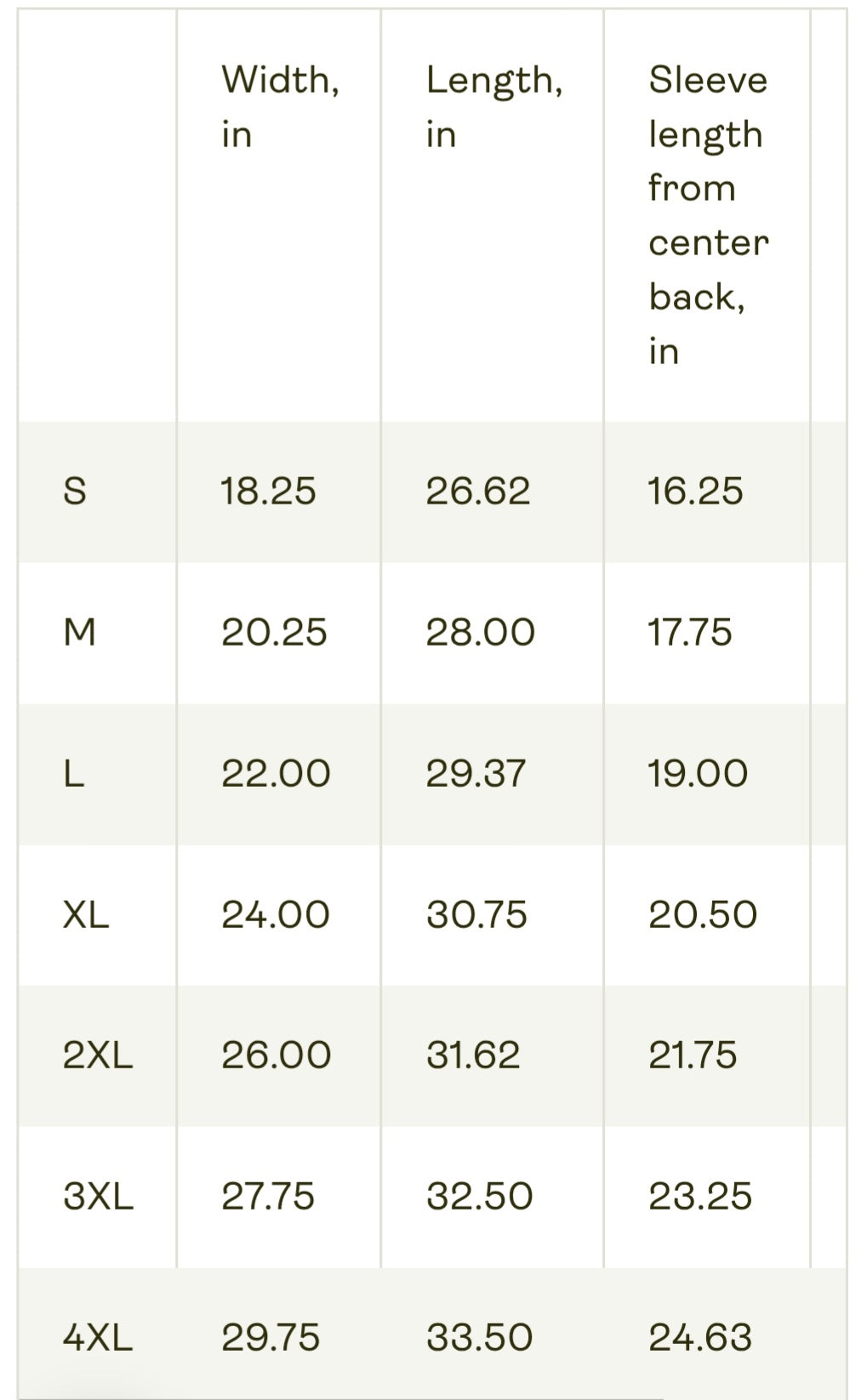Image resolution: width=861 pixels, height=1400 pixels.
Task: Click the 29.75 width value for 4XL
Action: tap(271, 1338)
